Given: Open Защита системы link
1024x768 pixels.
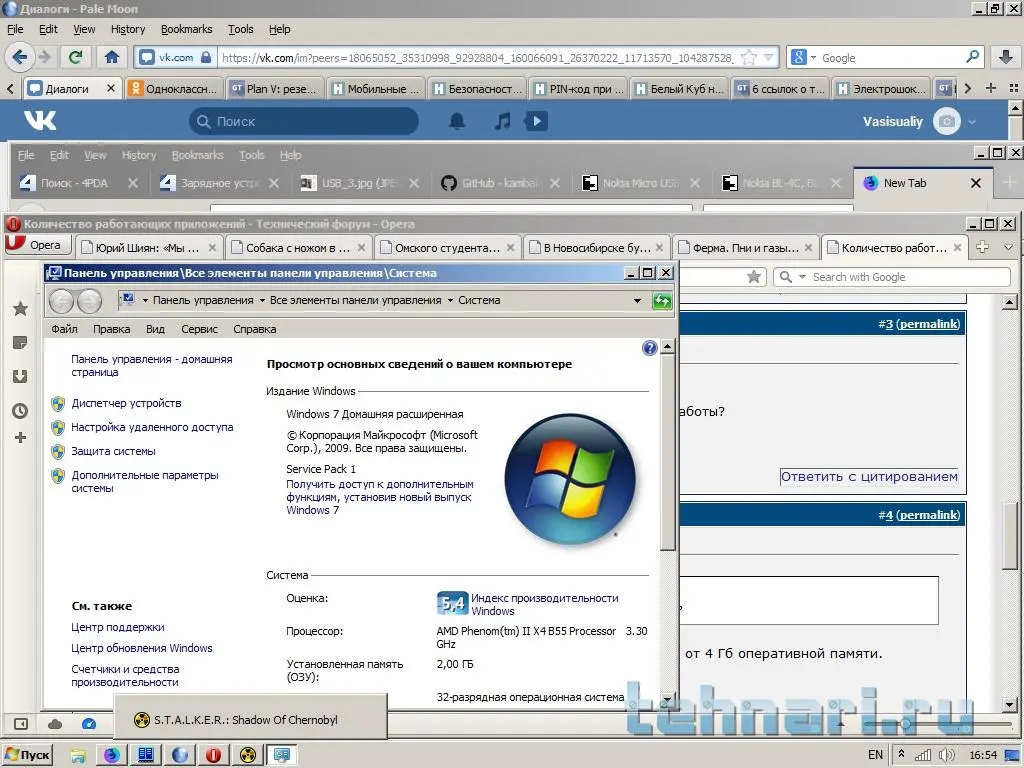Looking at the screenshot, I should tap(113, 451).
